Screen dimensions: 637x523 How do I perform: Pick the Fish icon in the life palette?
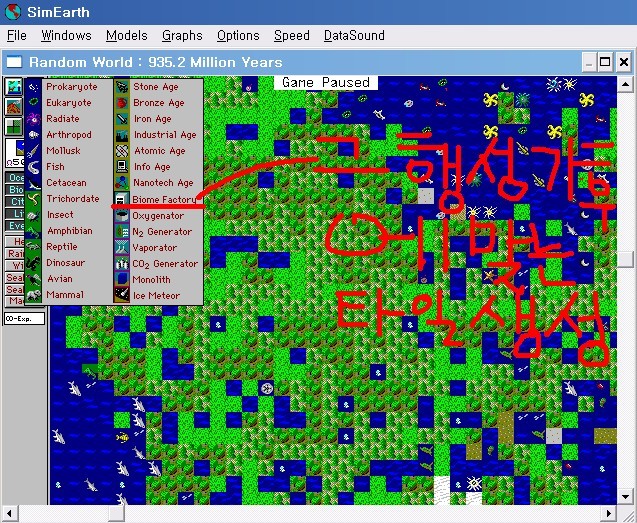34,167
